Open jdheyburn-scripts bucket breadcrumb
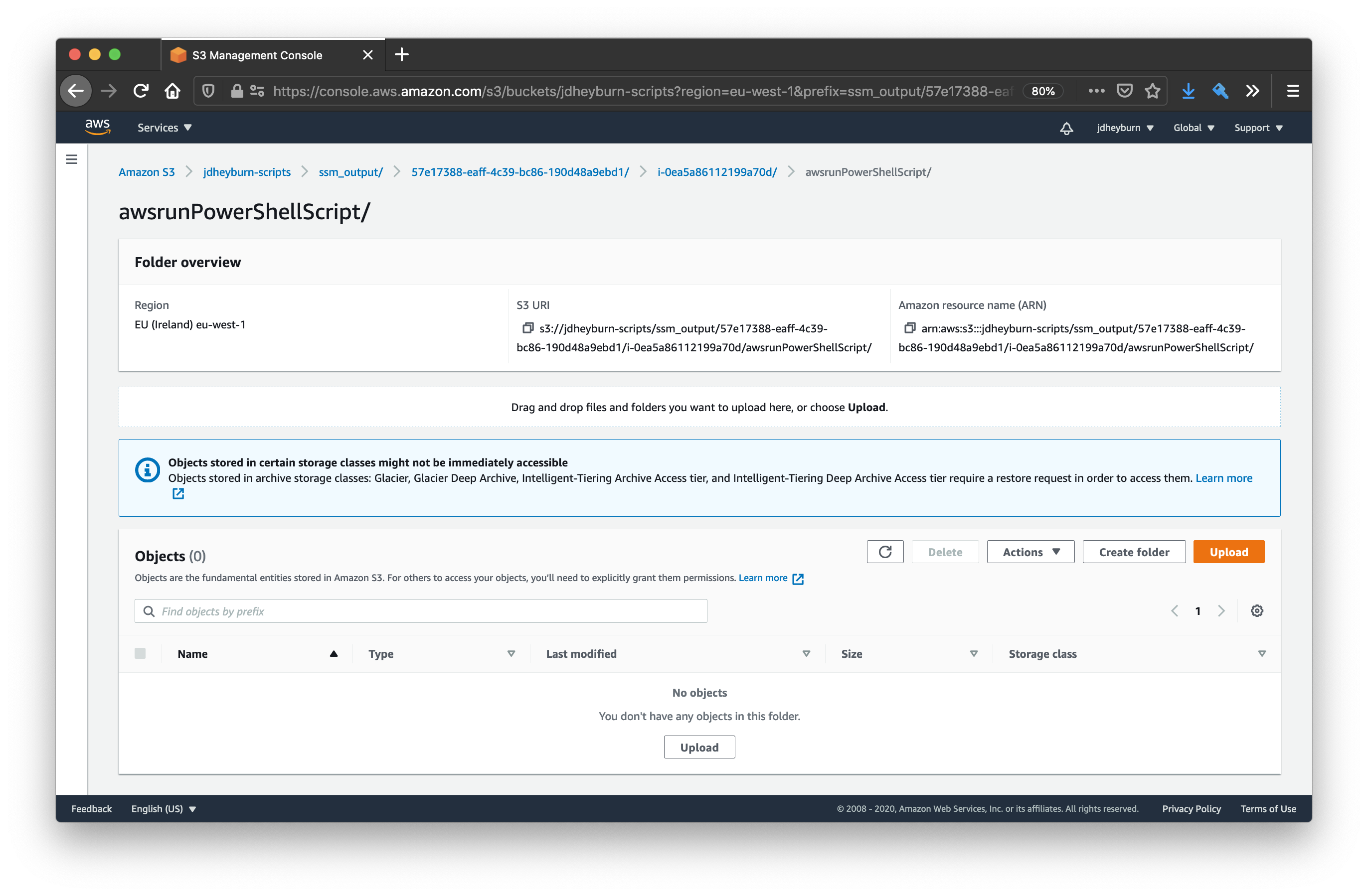Image resolution: width=1368 pixels, height=896 pixels. coord(247,172)
